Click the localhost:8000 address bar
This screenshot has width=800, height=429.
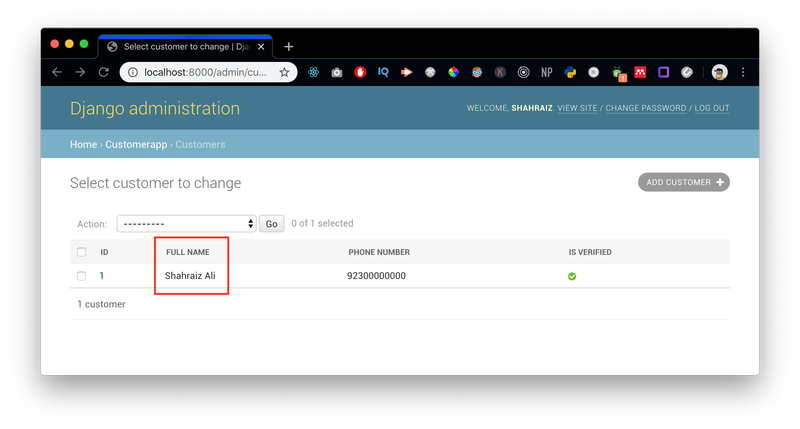click(205, 72)
